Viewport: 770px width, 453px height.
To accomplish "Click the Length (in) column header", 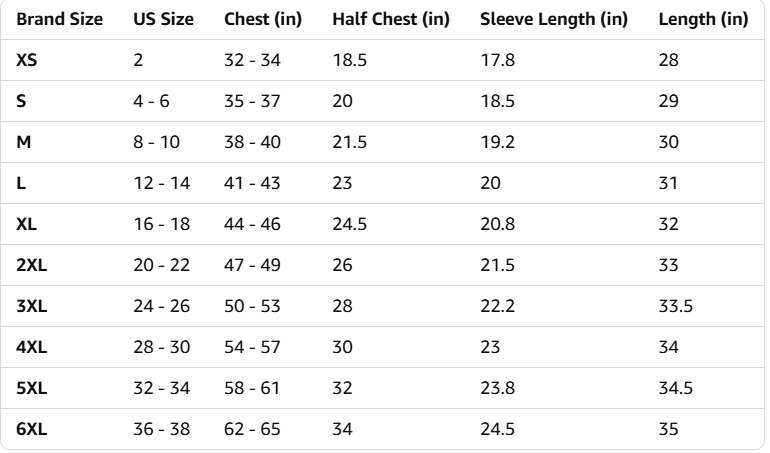I will coord(704,20).
